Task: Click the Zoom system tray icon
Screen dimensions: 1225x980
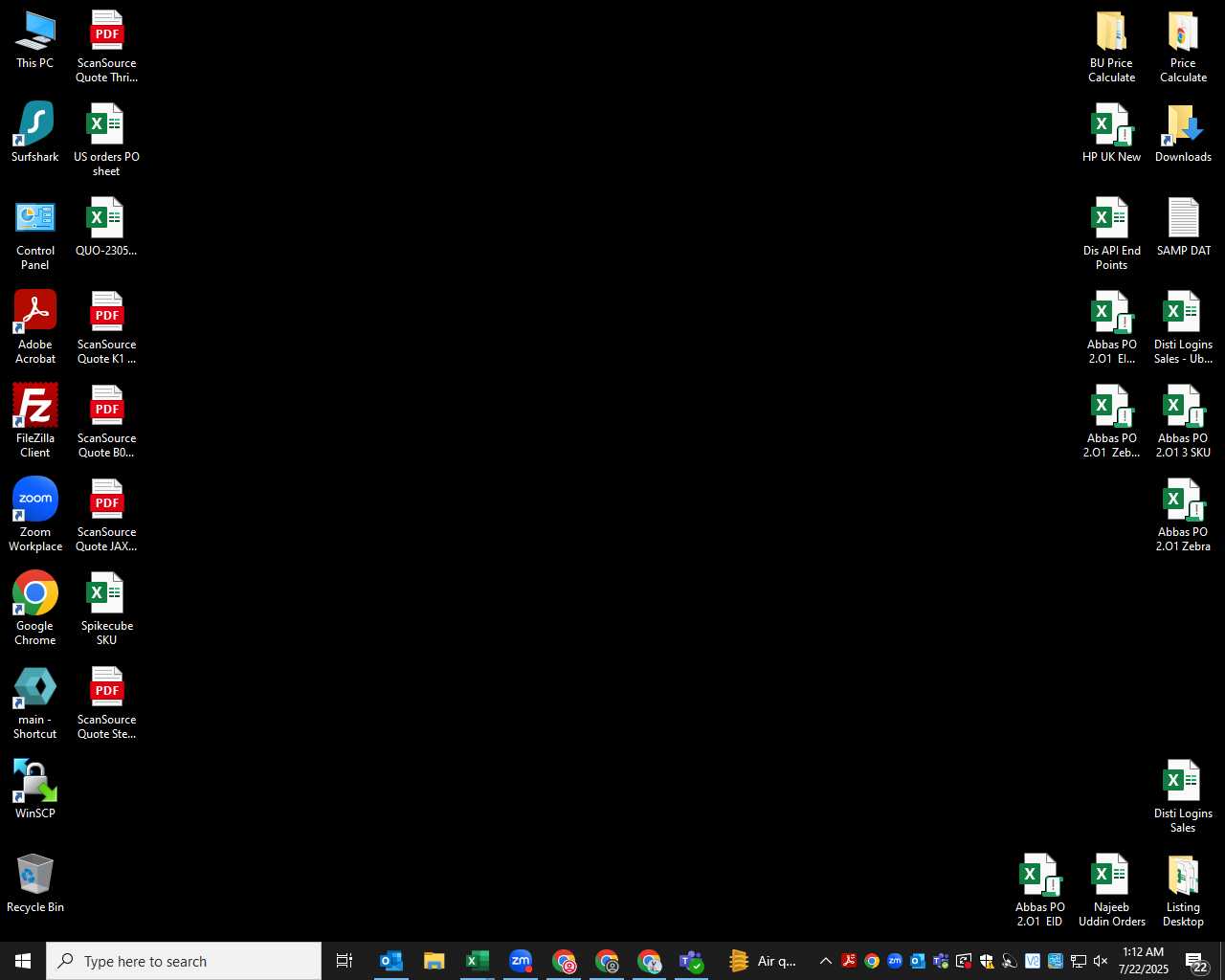Action: tap(895, 961)
